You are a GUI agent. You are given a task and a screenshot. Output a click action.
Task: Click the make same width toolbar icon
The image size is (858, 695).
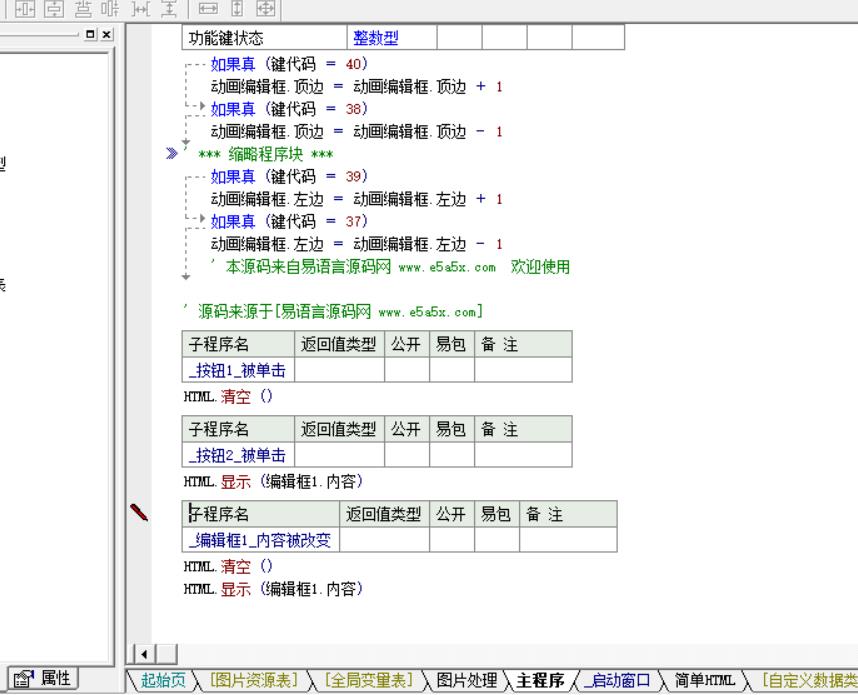(x=208, y=8)
